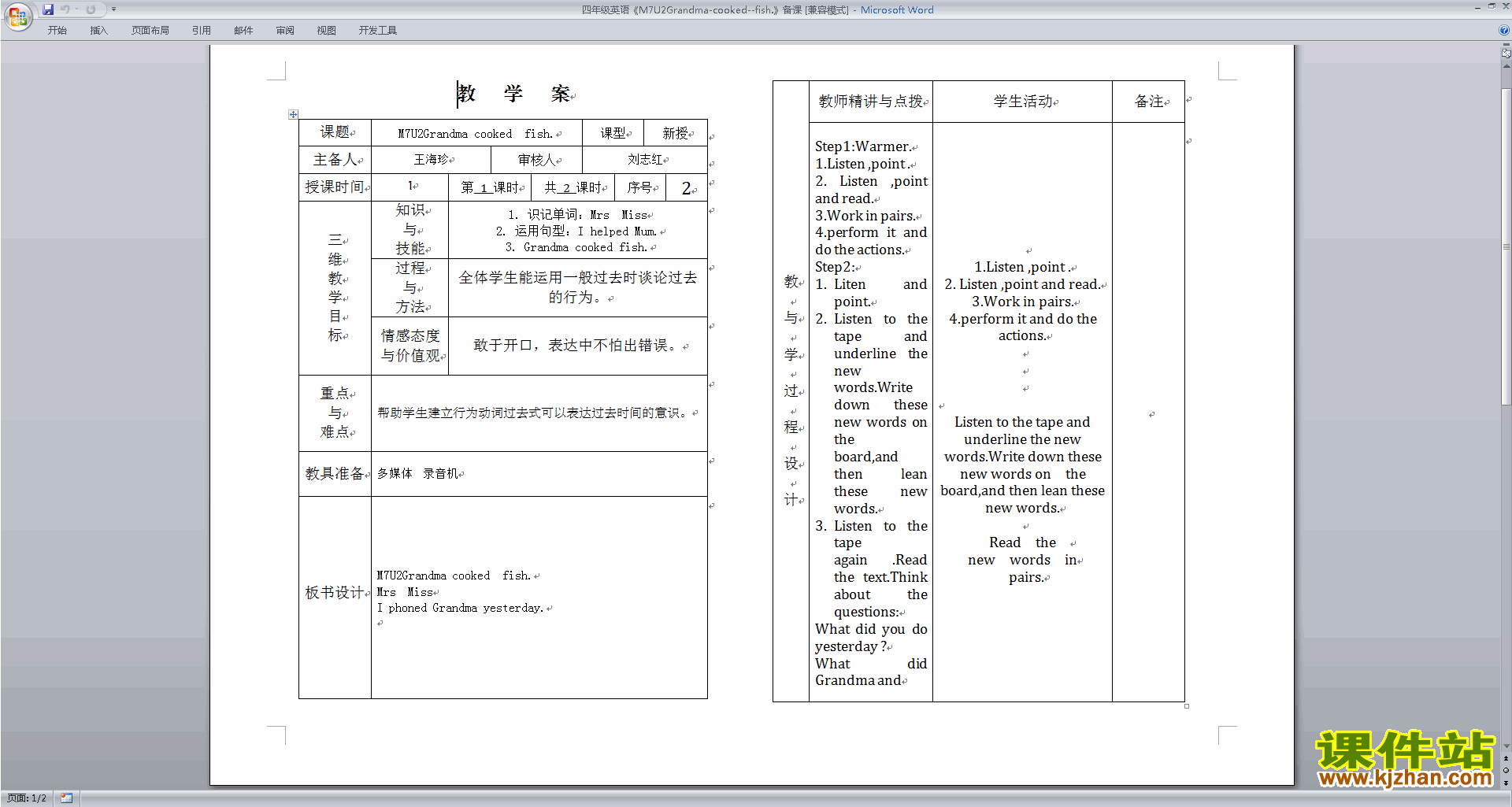Click the 页面: 1/2 status bar indicator
Image resolution: width=1512 pixels, height=807 pixels.
[27, 798]
